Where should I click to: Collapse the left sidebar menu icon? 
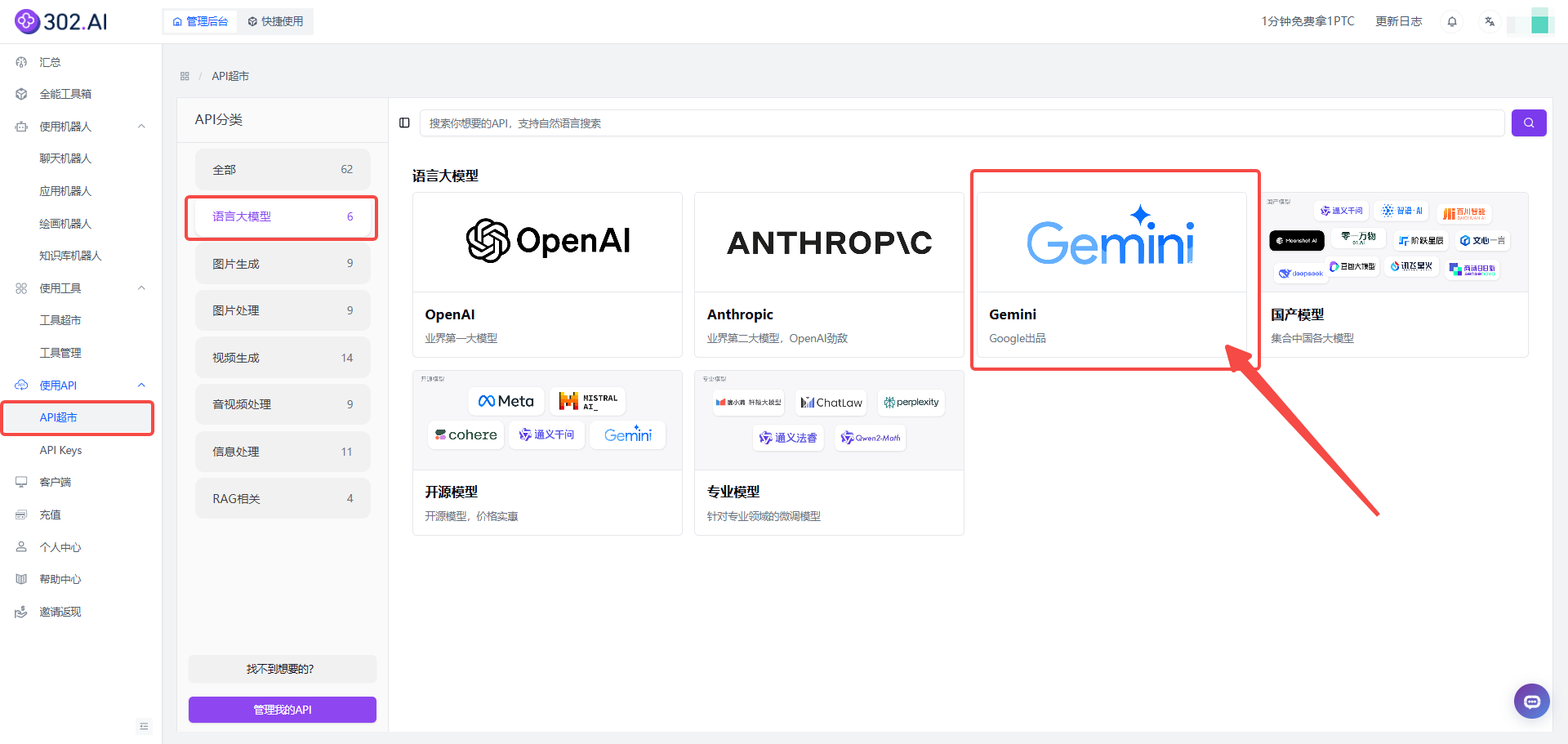point(144,726)
